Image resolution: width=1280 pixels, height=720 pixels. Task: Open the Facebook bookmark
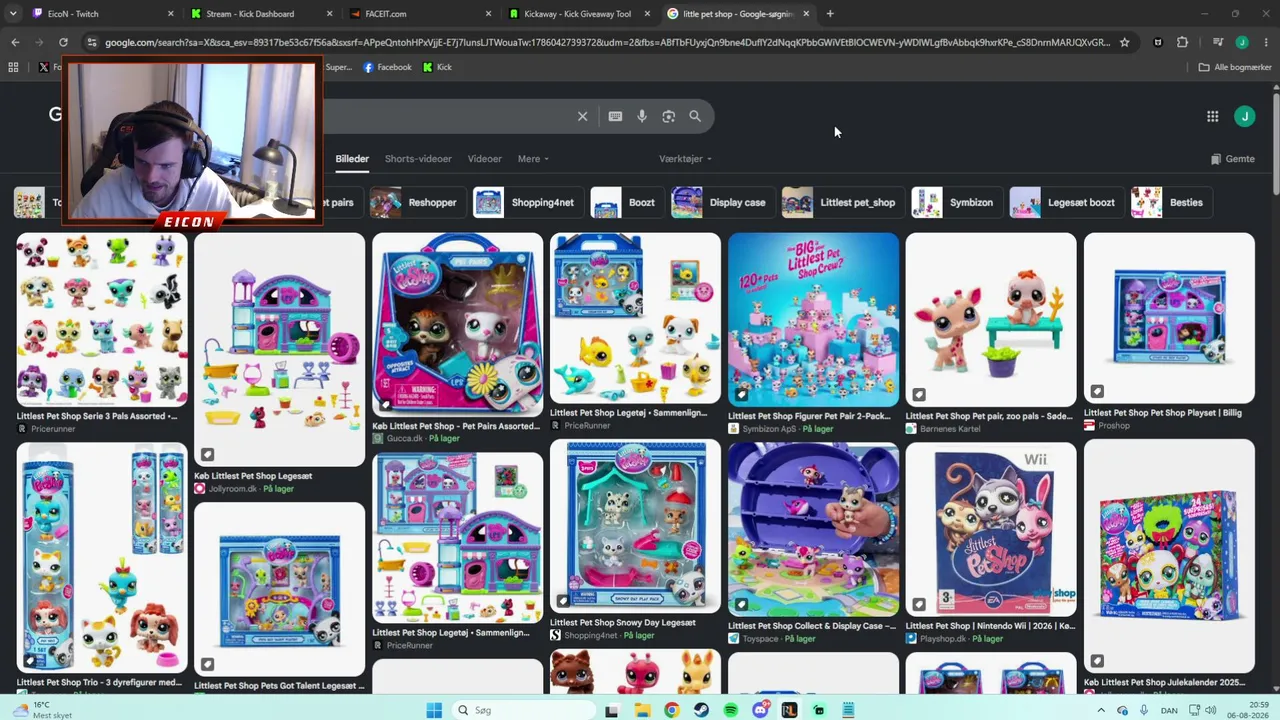[387, 67]
